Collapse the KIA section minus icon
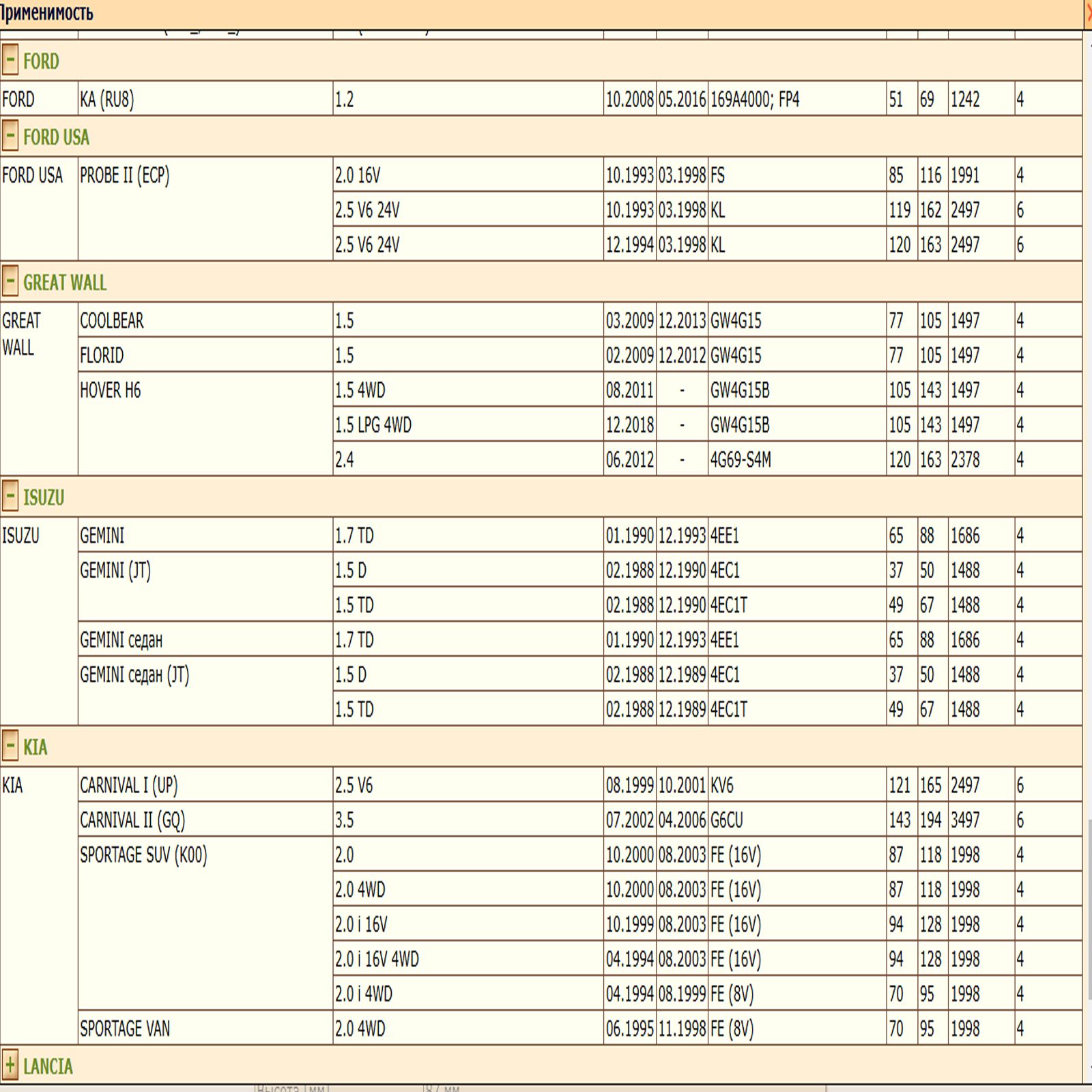The image size is (1092, 1092). coord(10,746)
